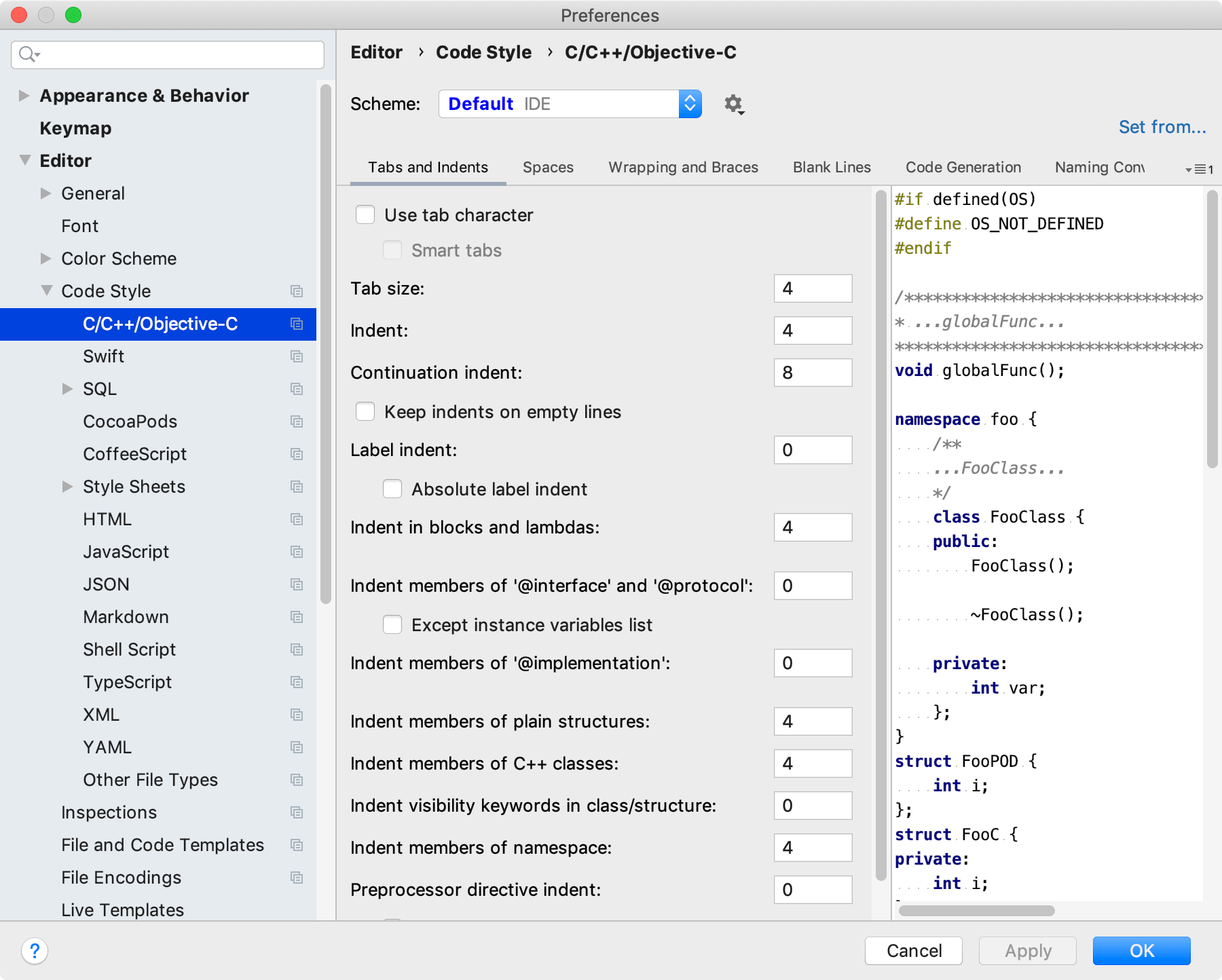Enable Keep indents on empty lines
This screenshot has height=980, width=1222.
[x=365, y=412]
